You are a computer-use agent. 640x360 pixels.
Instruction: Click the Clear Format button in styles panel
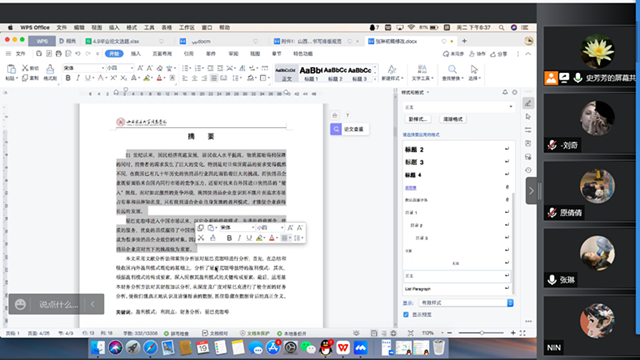pyautogui.click(x=453, y=119)
